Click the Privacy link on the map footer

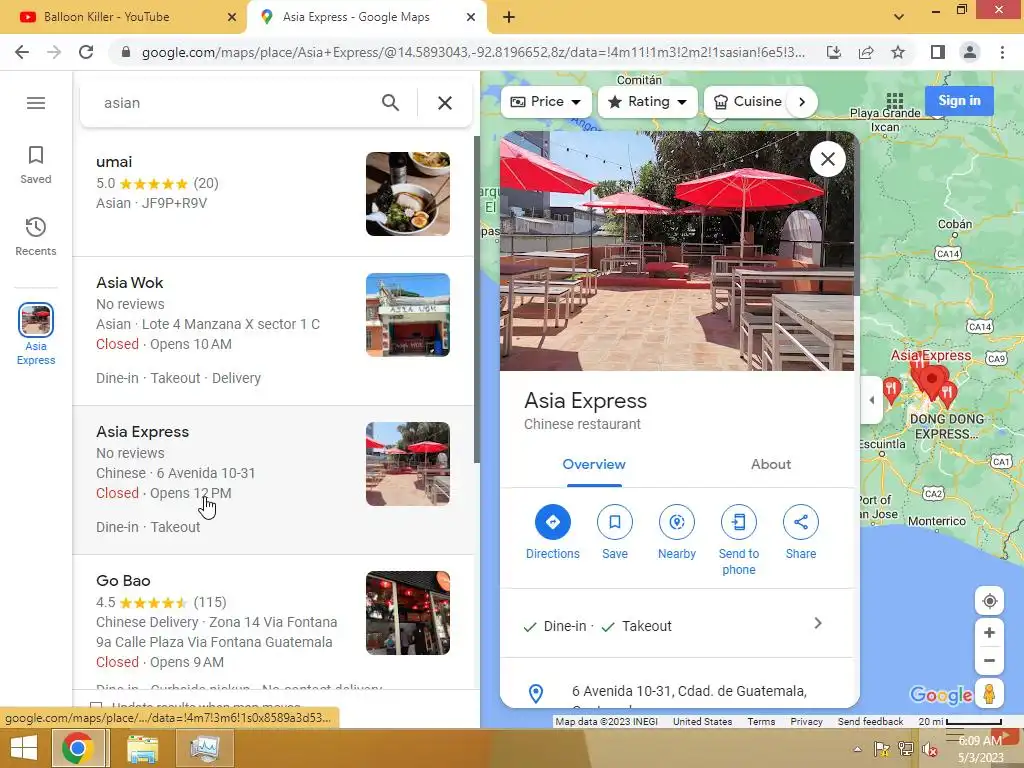click(807, 722)
